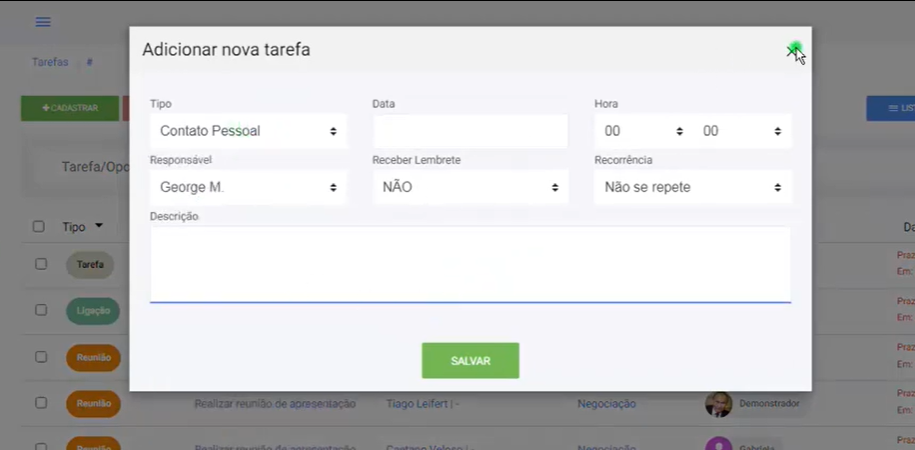Click the Data input field
The width and height of the screenshot is (915, 450).
(470, 131)
